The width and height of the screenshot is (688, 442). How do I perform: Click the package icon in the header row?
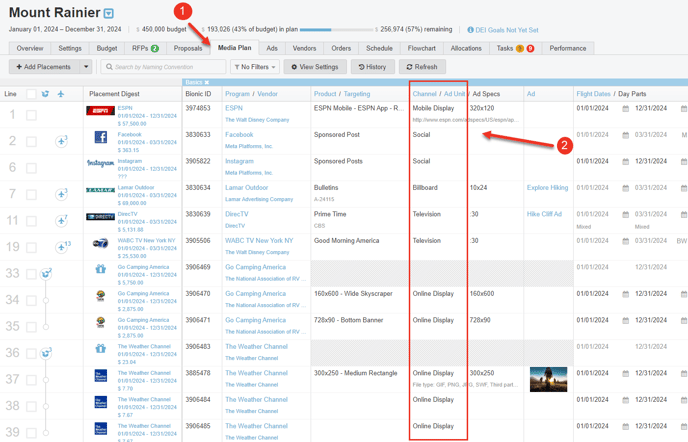pyautogui.click(x=45, y=94)
